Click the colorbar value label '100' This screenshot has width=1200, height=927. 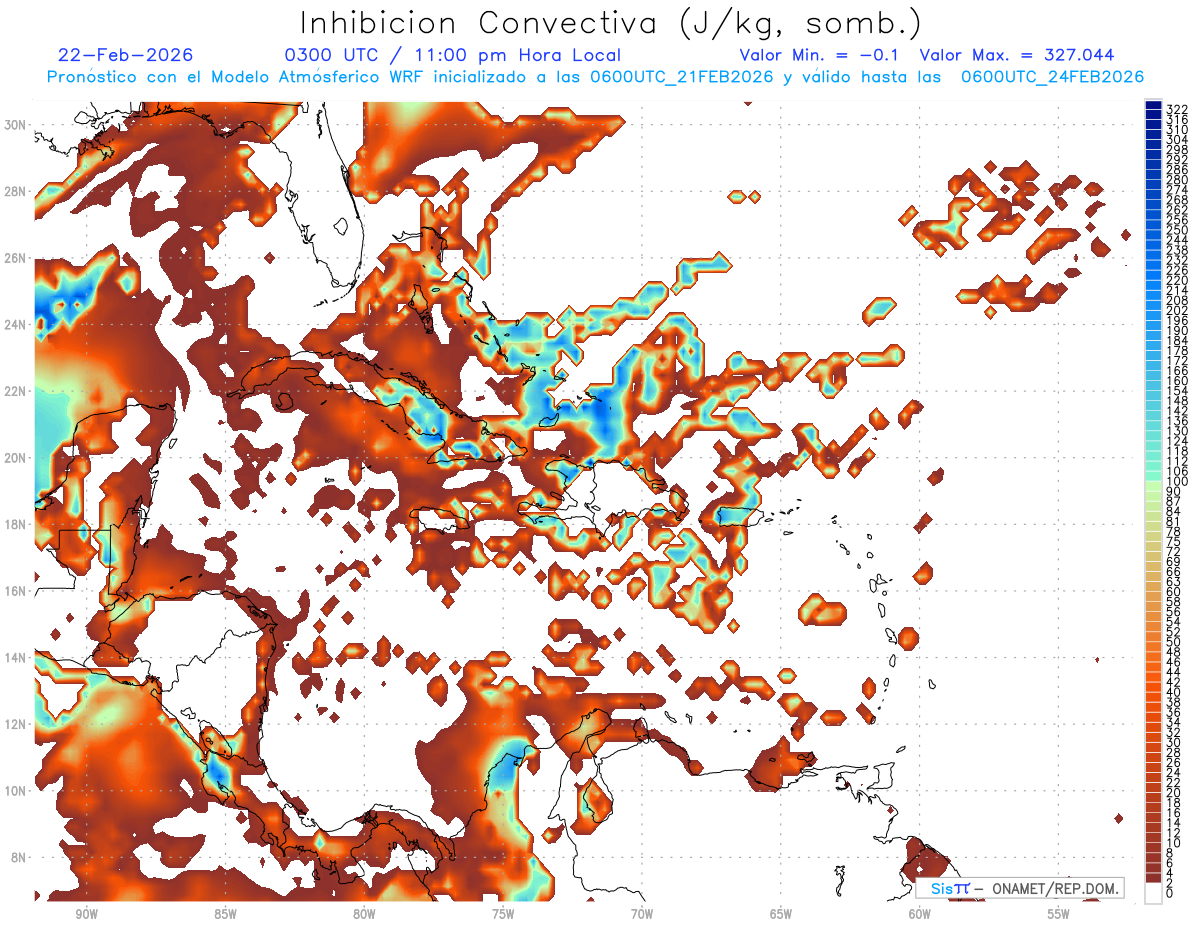[1177, 482]
